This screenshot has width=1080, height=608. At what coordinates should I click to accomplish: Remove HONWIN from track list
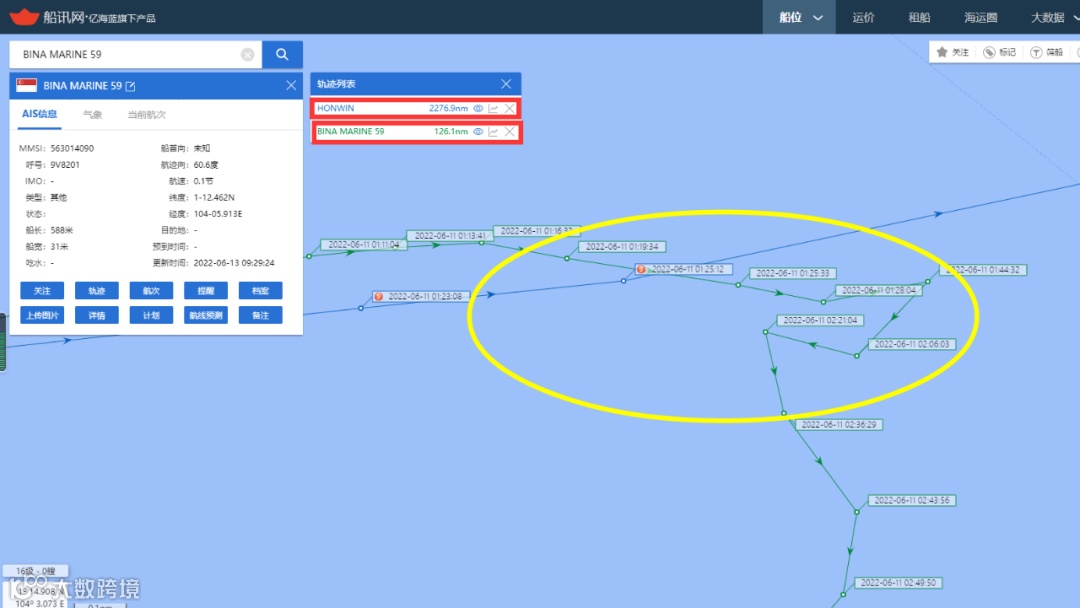click(x=510, y=108)
